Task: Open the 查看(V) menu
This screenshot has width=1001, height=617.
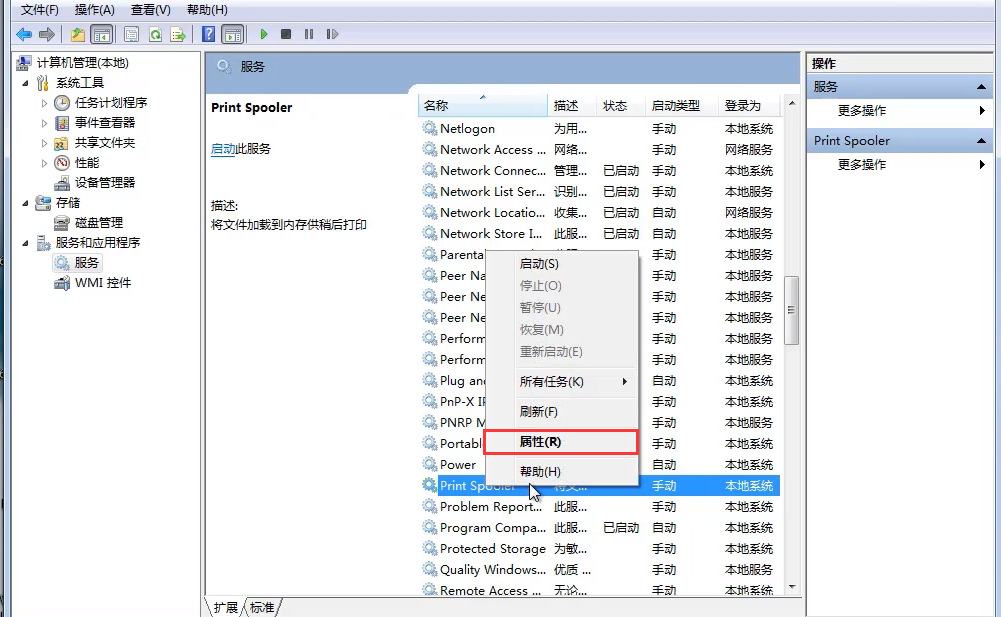Action: tap(151, 10)
